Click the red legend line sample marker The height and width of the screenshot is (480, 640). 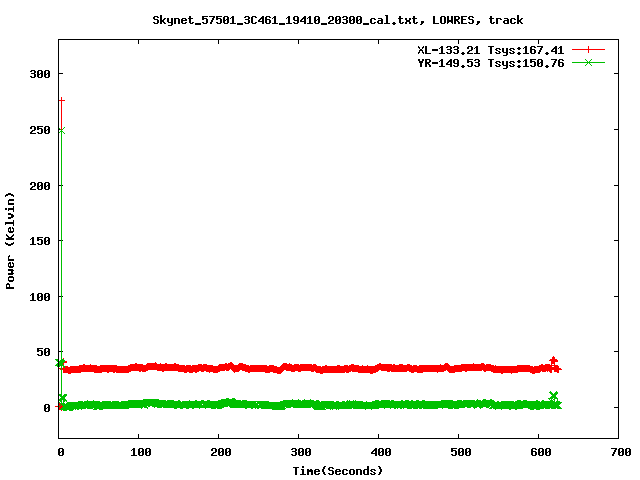pyautogui.click(x=588, y=50)
